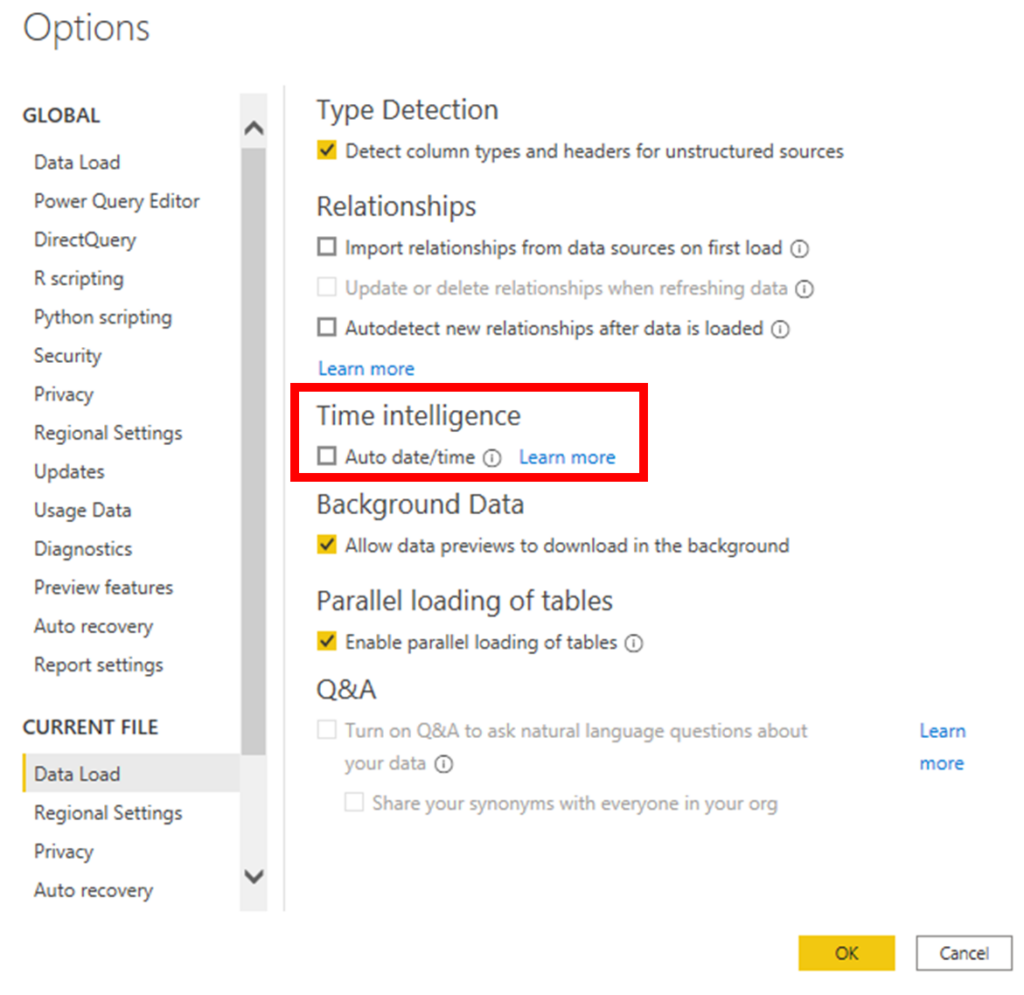
Task: Click info icon beside Enable parallel loading
Action: (x=634, y=644)
